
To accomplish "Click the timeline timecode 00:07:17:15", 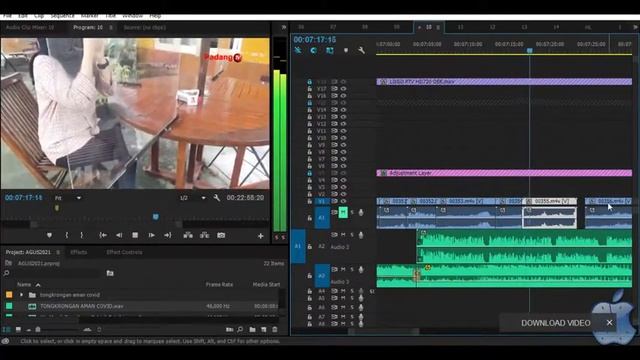I will coord(315,40).
